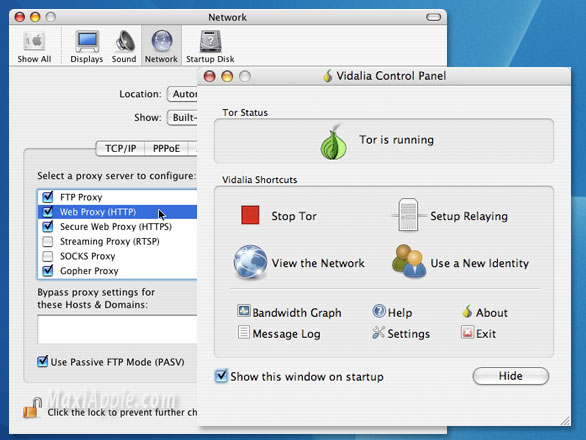Click the green Tor onion status icon

click(333, 142)
